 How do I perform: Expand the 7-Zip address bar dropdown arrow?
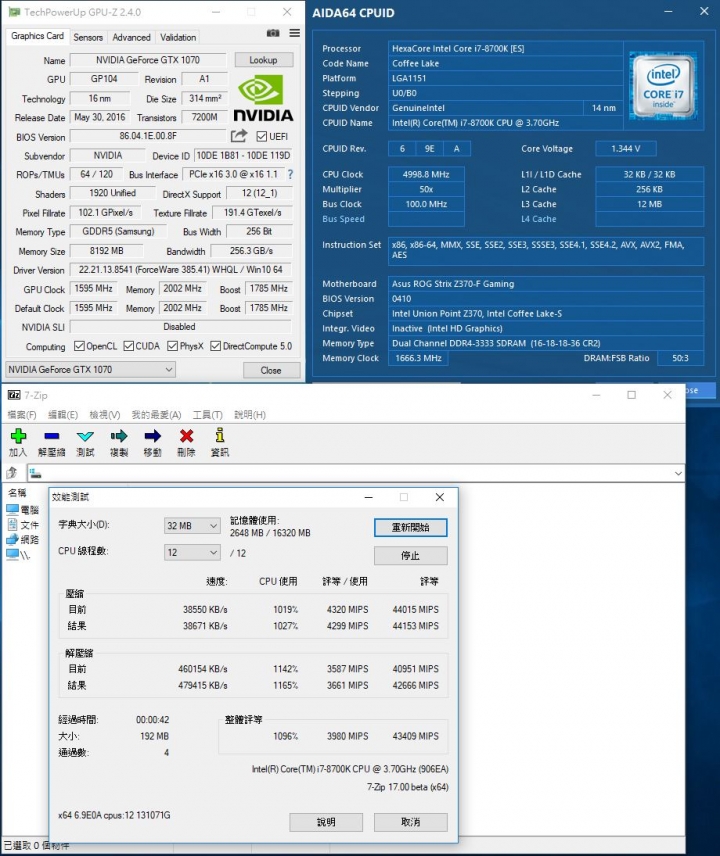678,473
